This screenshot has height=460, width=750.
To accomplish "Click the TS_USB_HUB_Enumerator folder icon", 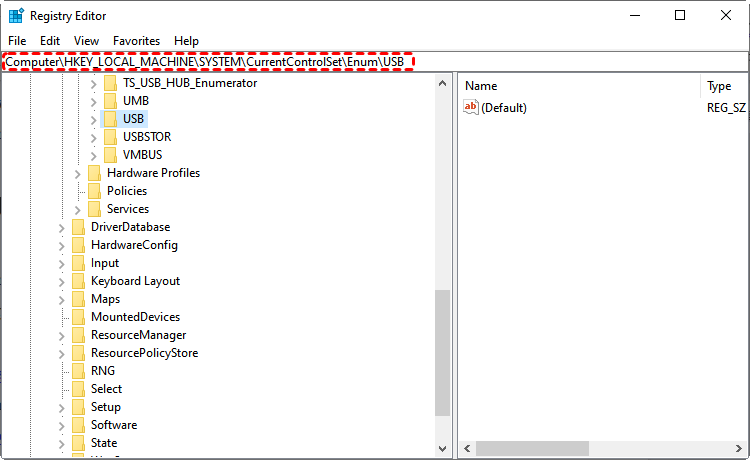I will 110,83.
